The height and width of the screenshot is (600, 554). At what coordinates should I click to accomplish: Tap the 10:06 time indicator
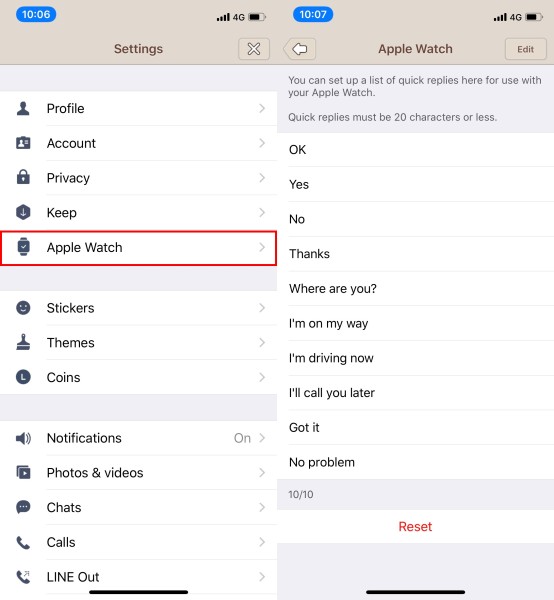[x=36, y=15]
